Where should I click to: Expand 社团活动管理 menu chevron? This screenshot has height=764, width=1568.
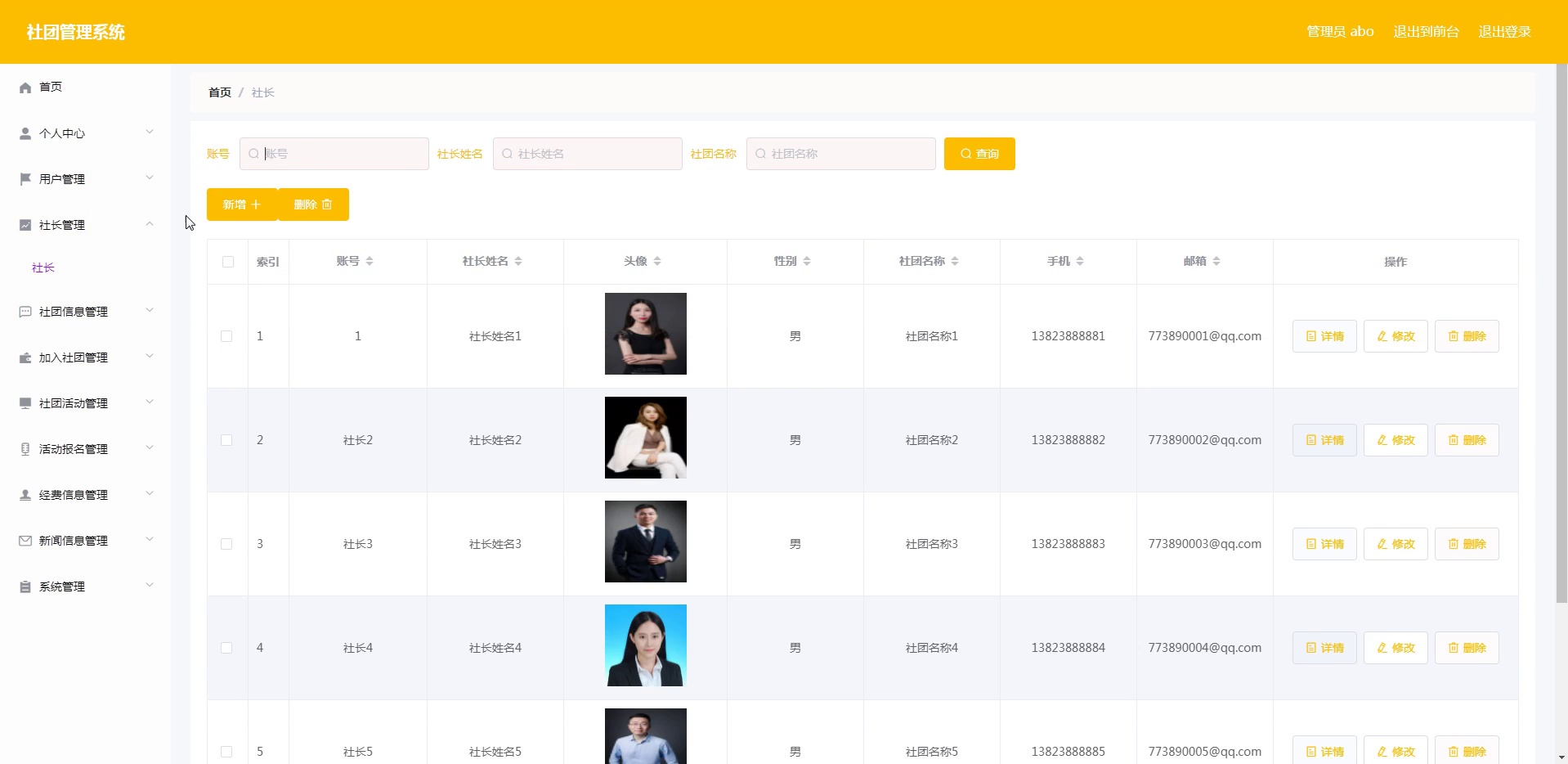click(x=150, y=402)
